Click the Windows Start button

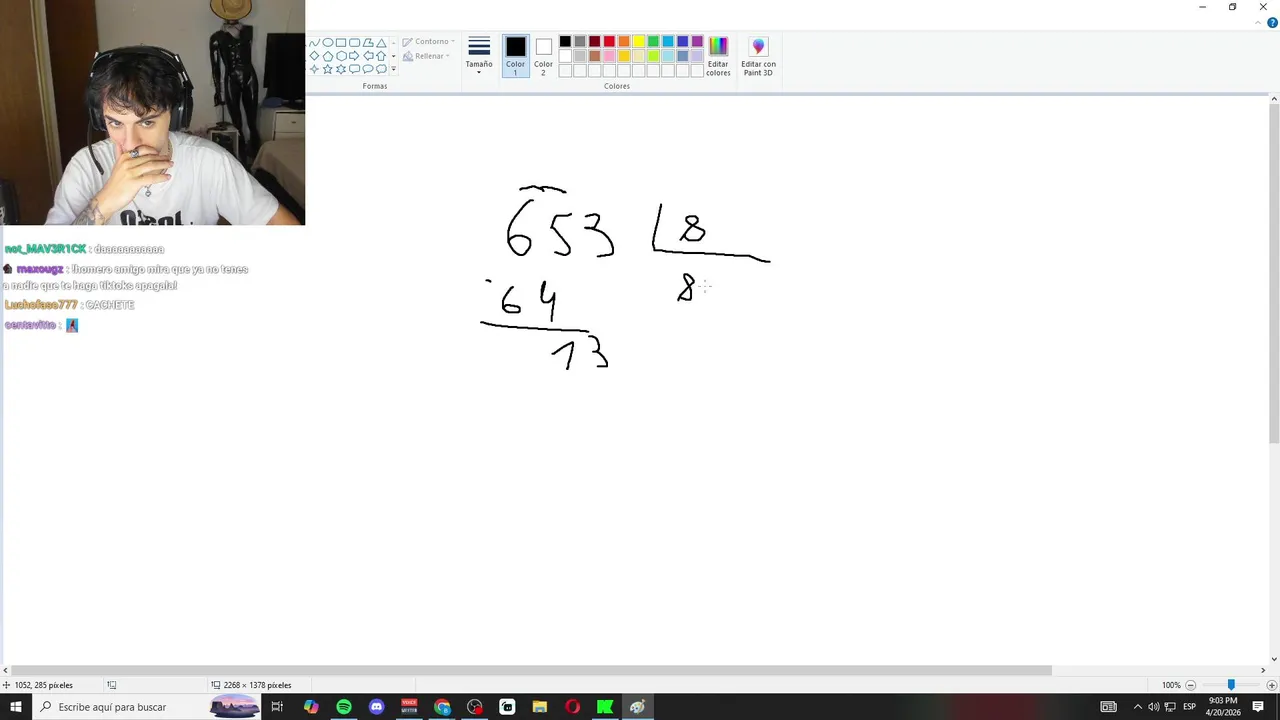(x=16, y=707)
